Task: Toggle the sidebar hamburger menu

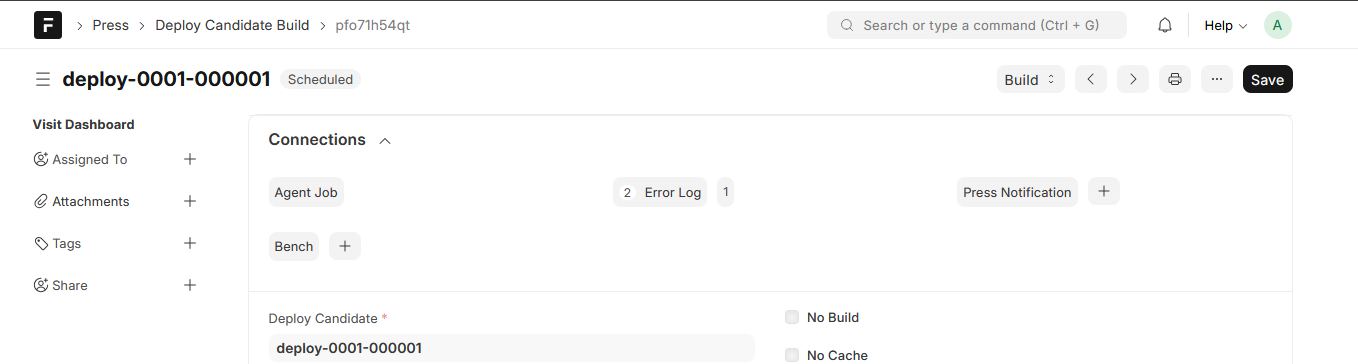Action: coord(43,79)
